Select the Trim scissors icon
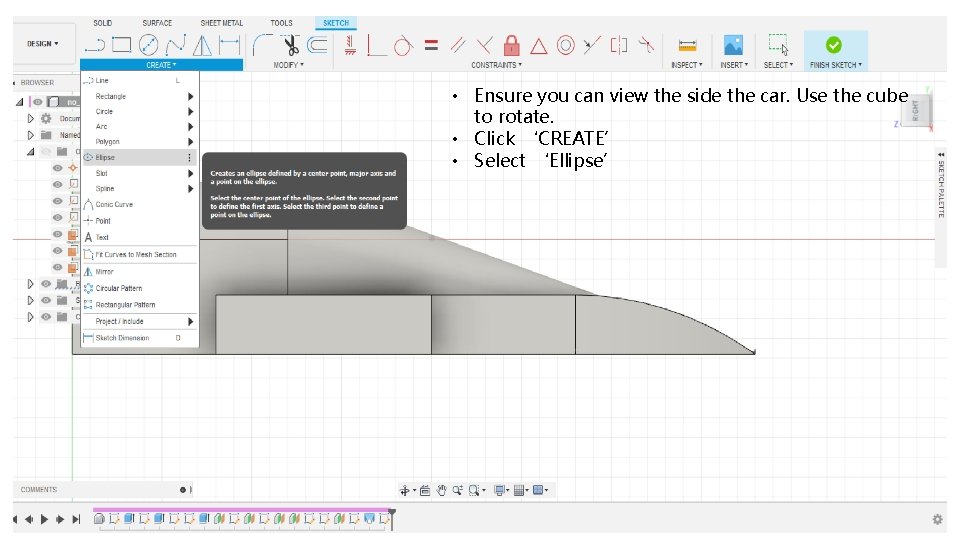The width and height of the screenshot is (960, 540). coord(290,45)
